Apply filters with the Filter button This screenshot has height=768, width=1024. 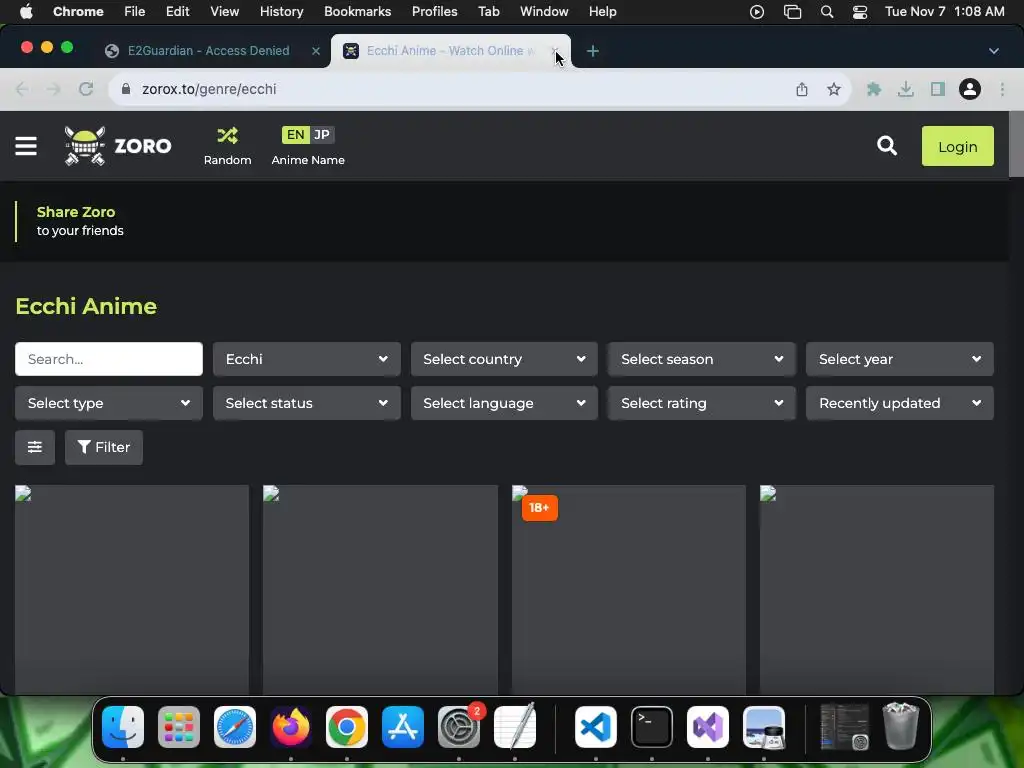click(104, 447)
